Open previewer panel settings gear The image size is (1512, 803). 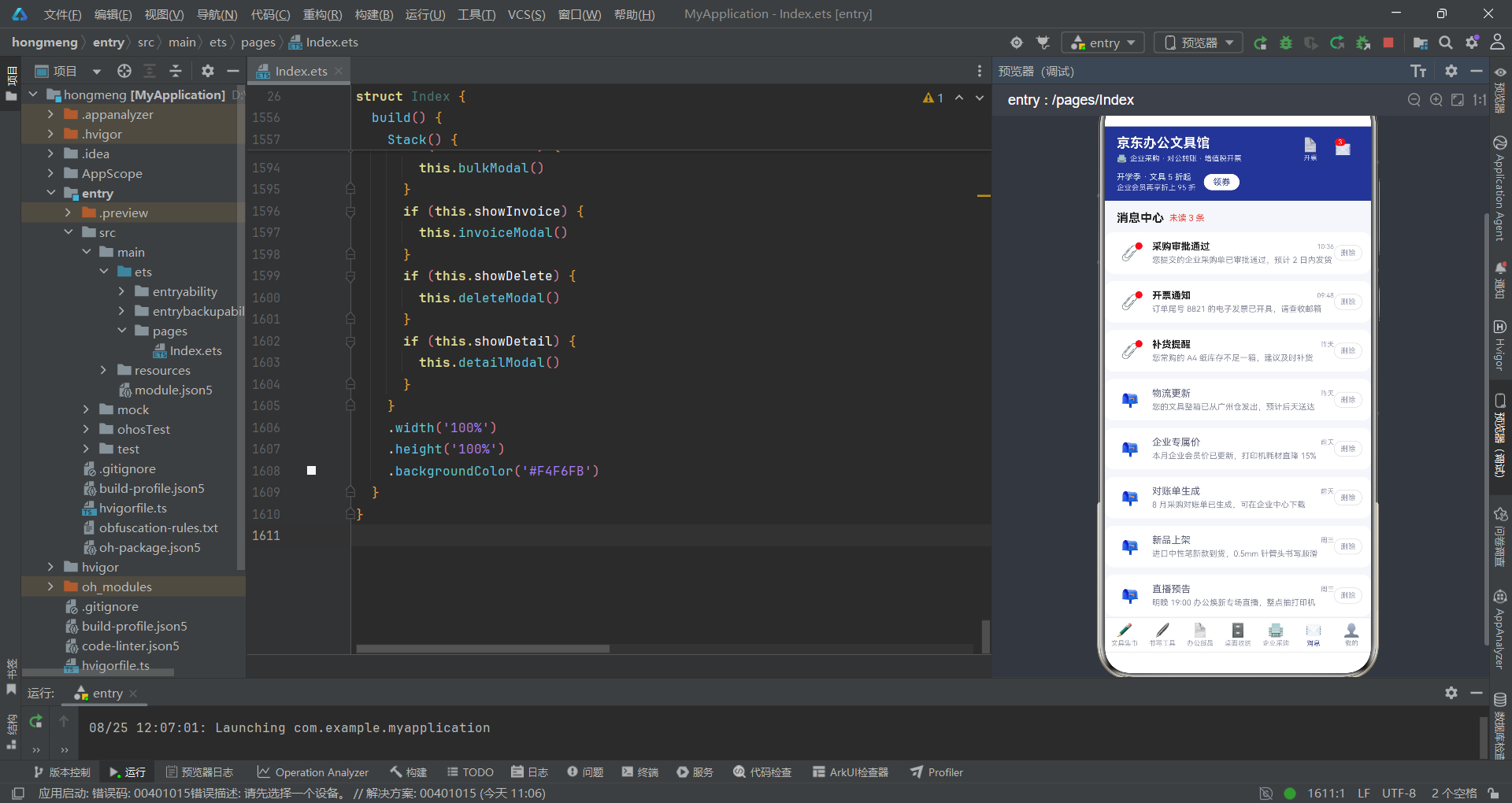(1451, 71)
